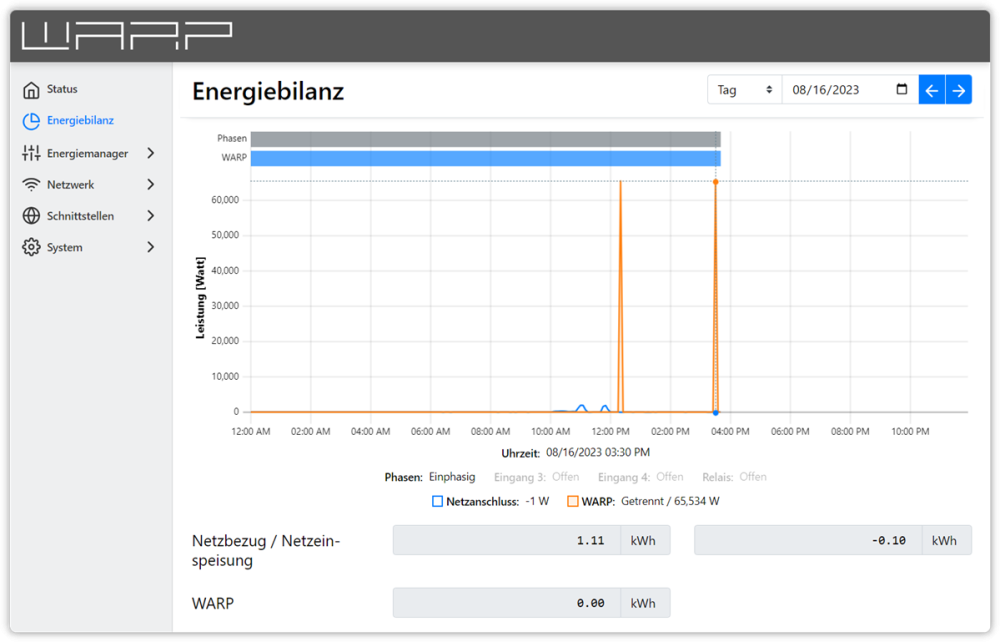This screenshot has width=1000, height=642.
Task: Toggle the Netzanschluss legend checkbox
Action: pyautogui.click(x=437, y=501)
